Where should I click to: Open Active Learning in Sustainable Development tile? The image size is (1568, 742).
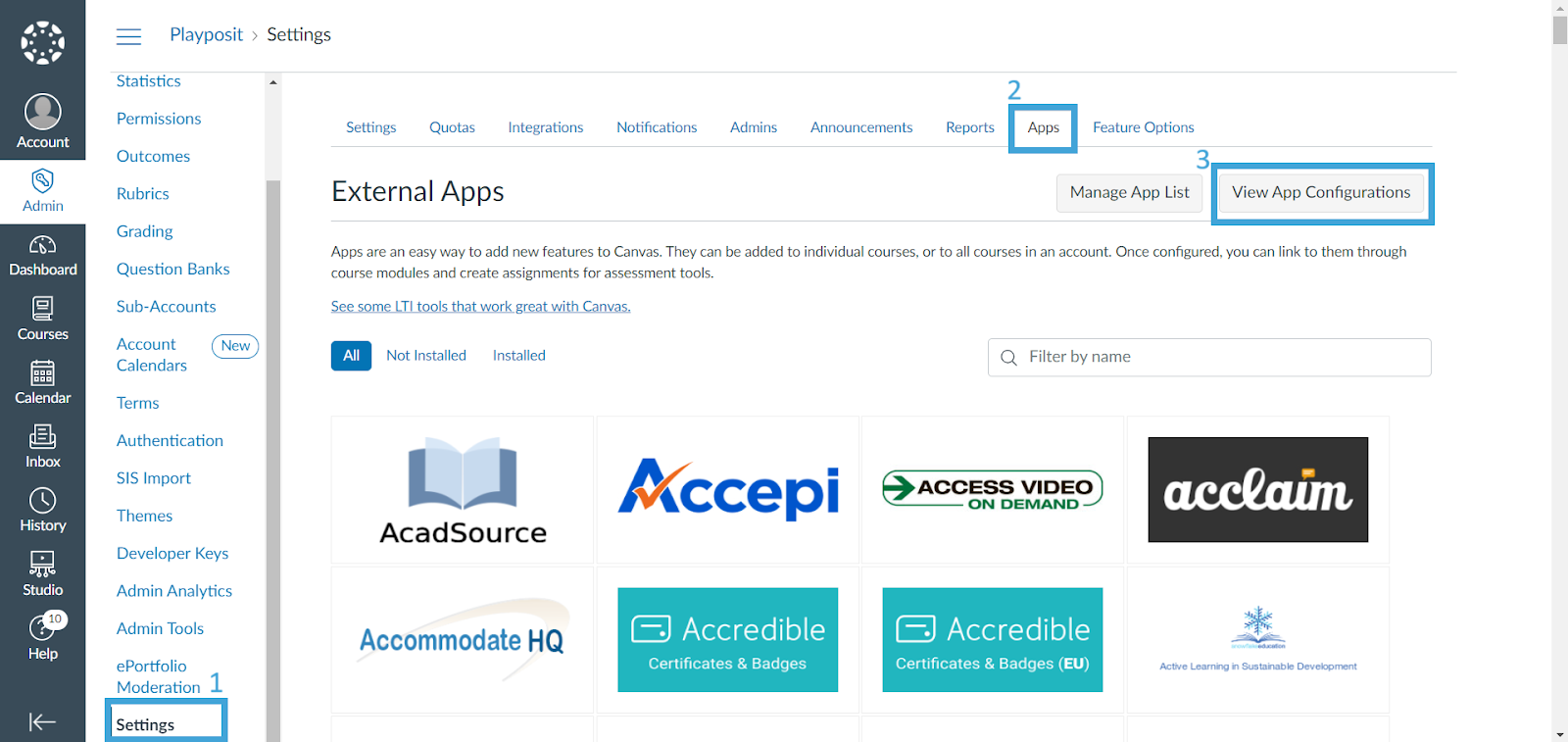tap(1258, 640)
